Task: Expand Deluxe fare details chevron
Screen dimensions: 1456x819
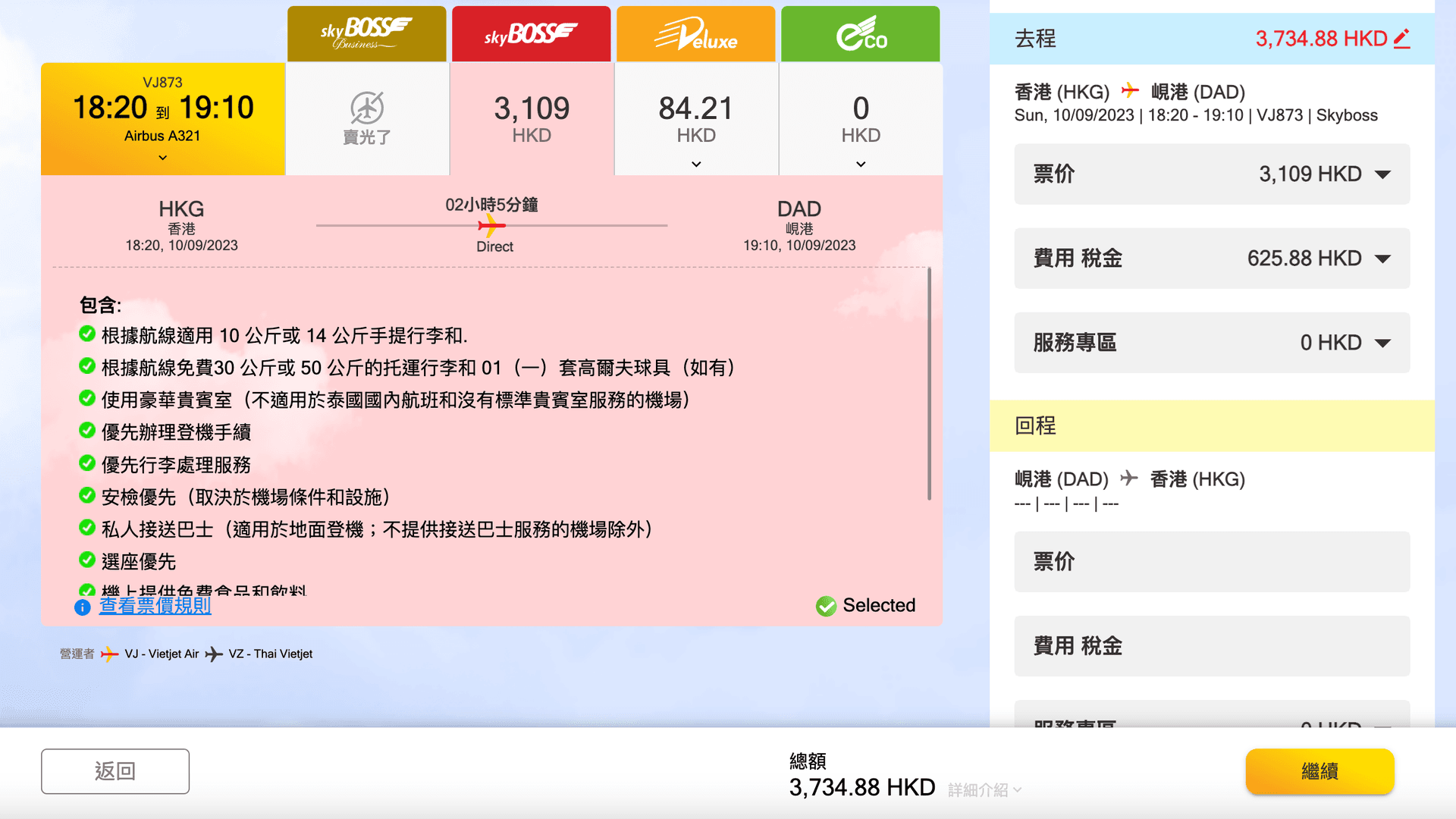Action: [696, 164]
